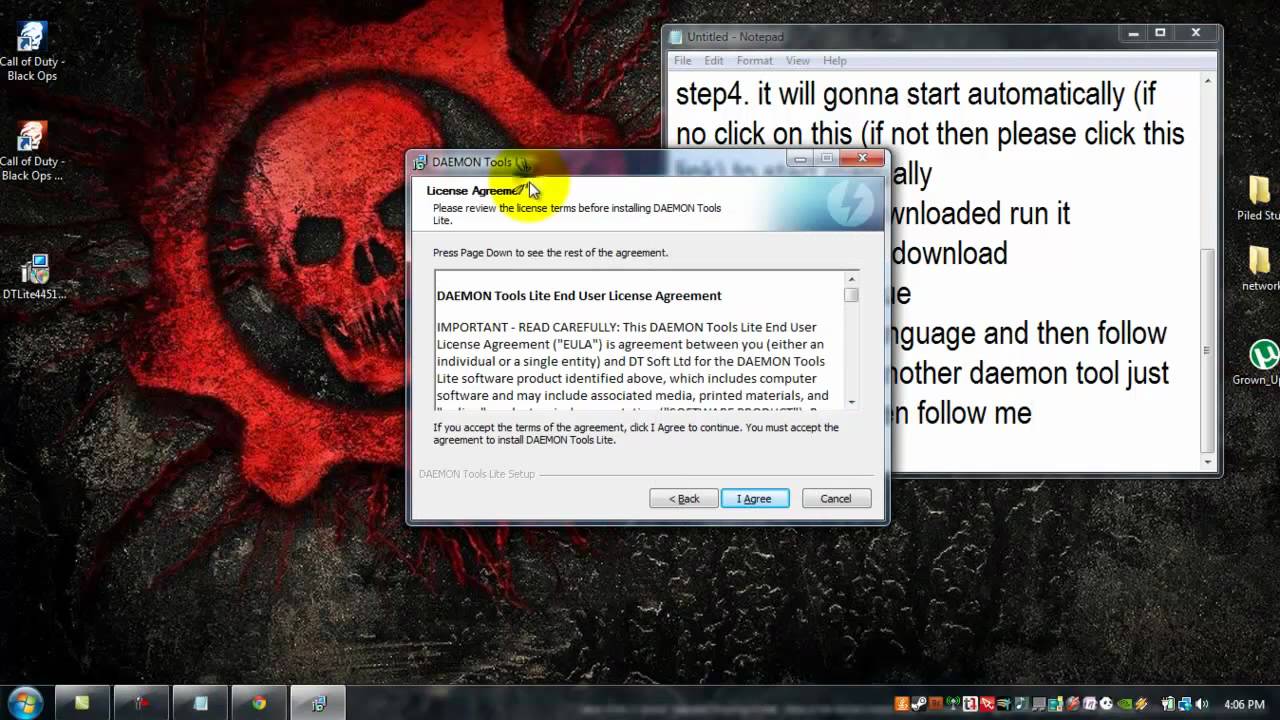
Task: Click the license agreement scrollbar thumb
Action: click(851, 294)
